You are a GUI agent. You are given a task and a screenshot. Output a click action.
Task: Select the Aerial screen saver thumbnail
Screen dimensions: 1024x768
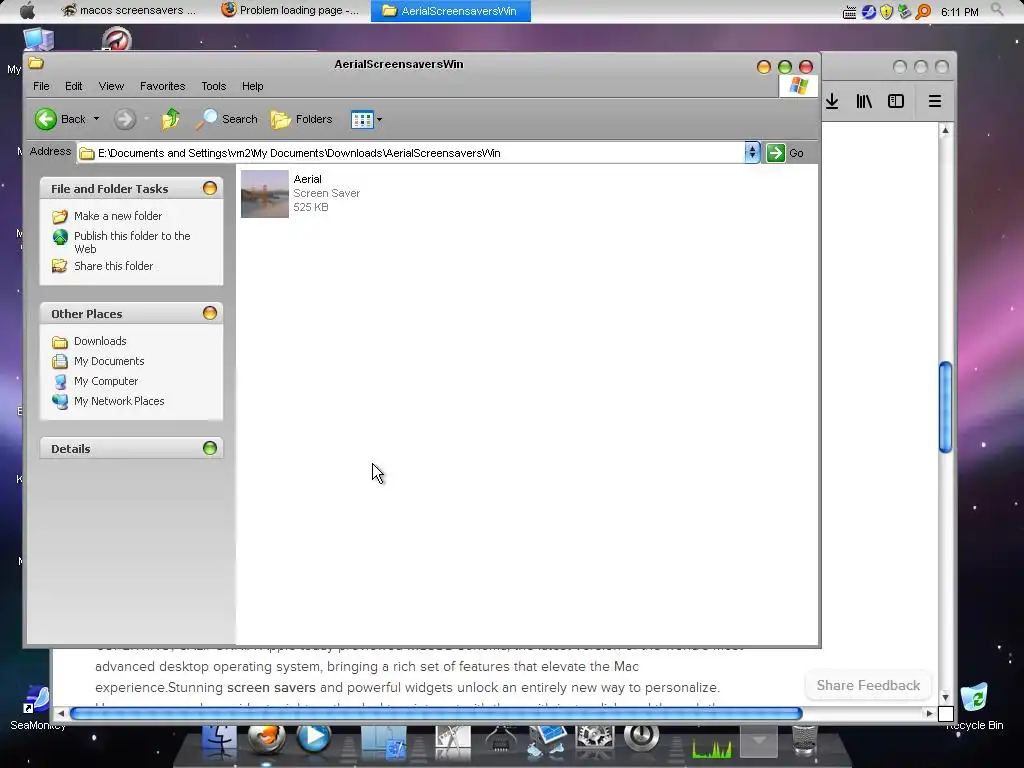click(264, 194)
